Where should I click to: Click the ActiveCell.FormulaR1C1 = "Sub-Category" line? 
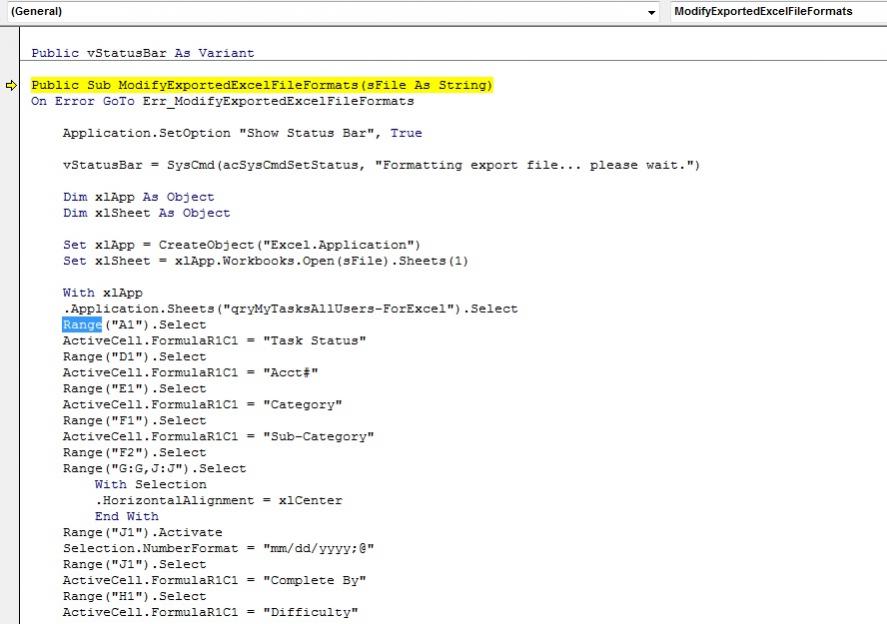click(218, 437)
